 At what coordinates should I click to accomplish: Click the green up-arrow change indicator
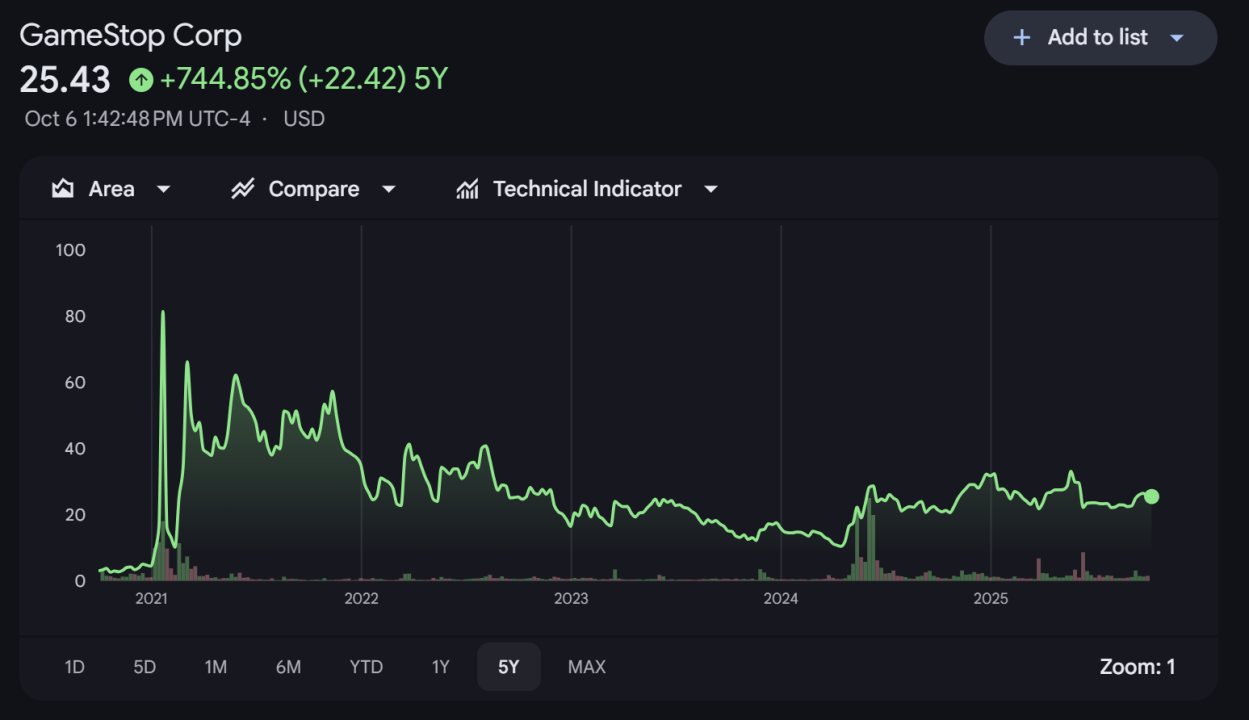coord(141,79)
